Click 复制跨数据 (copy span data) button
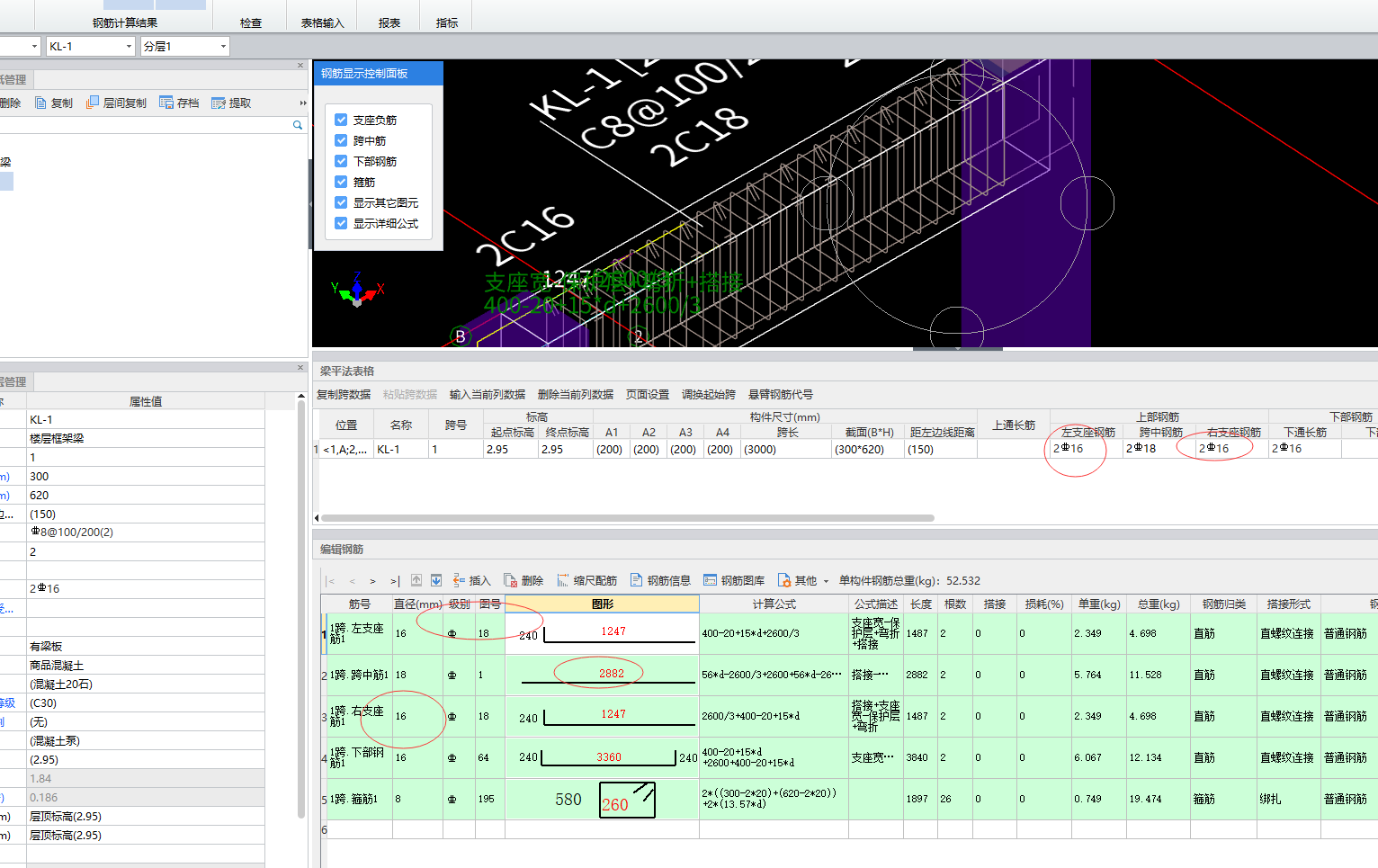1378x868 pixels. tap(344, 394)
